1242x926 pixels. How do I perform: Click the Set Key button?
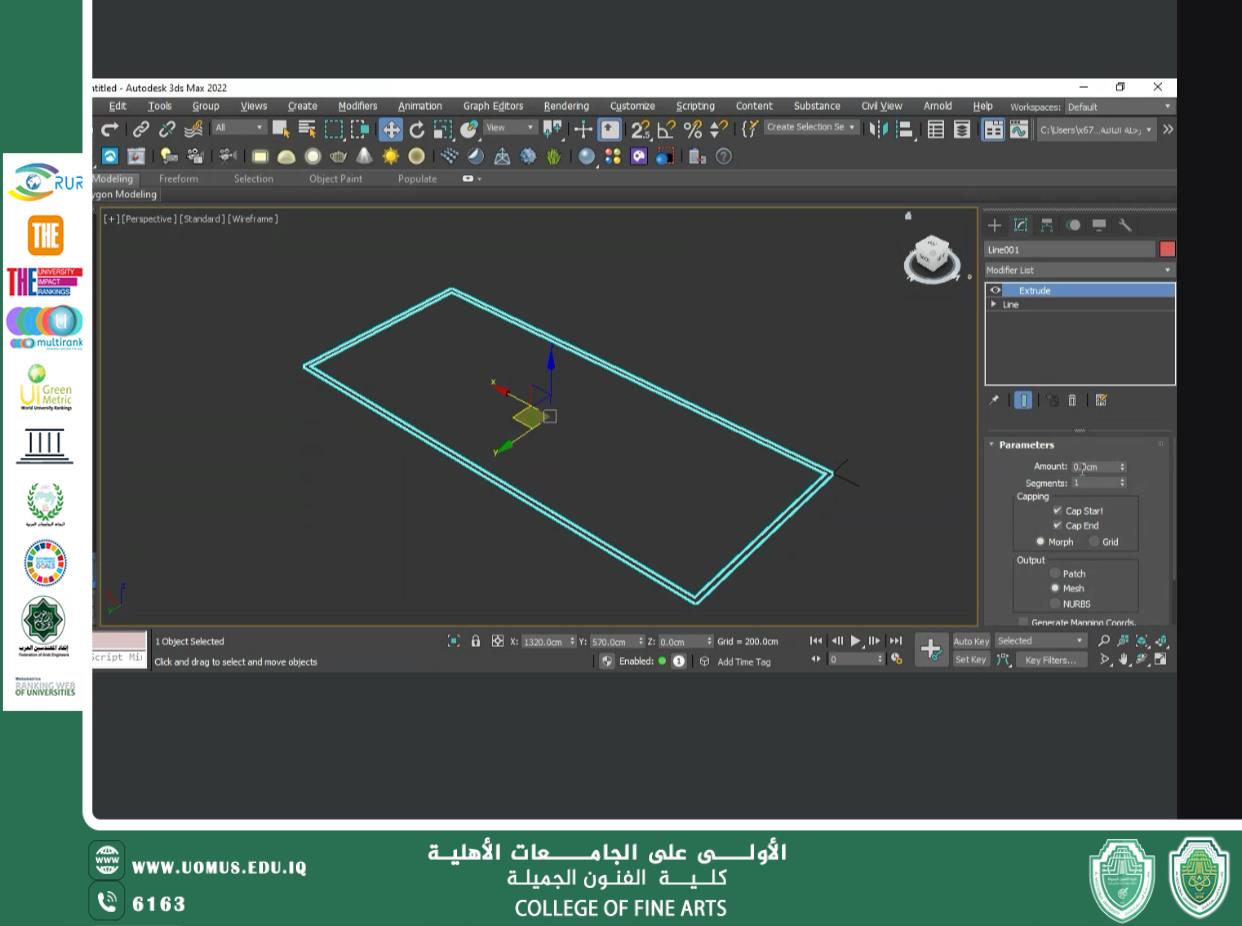(971, 659)
